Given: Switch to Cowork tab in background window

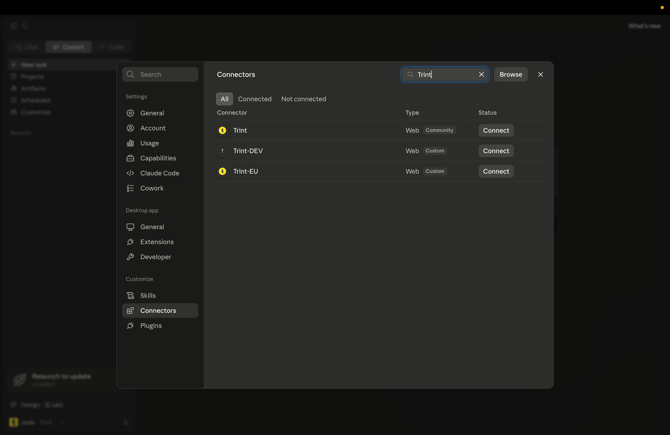Looking at the screenshot, I should 69,47.
